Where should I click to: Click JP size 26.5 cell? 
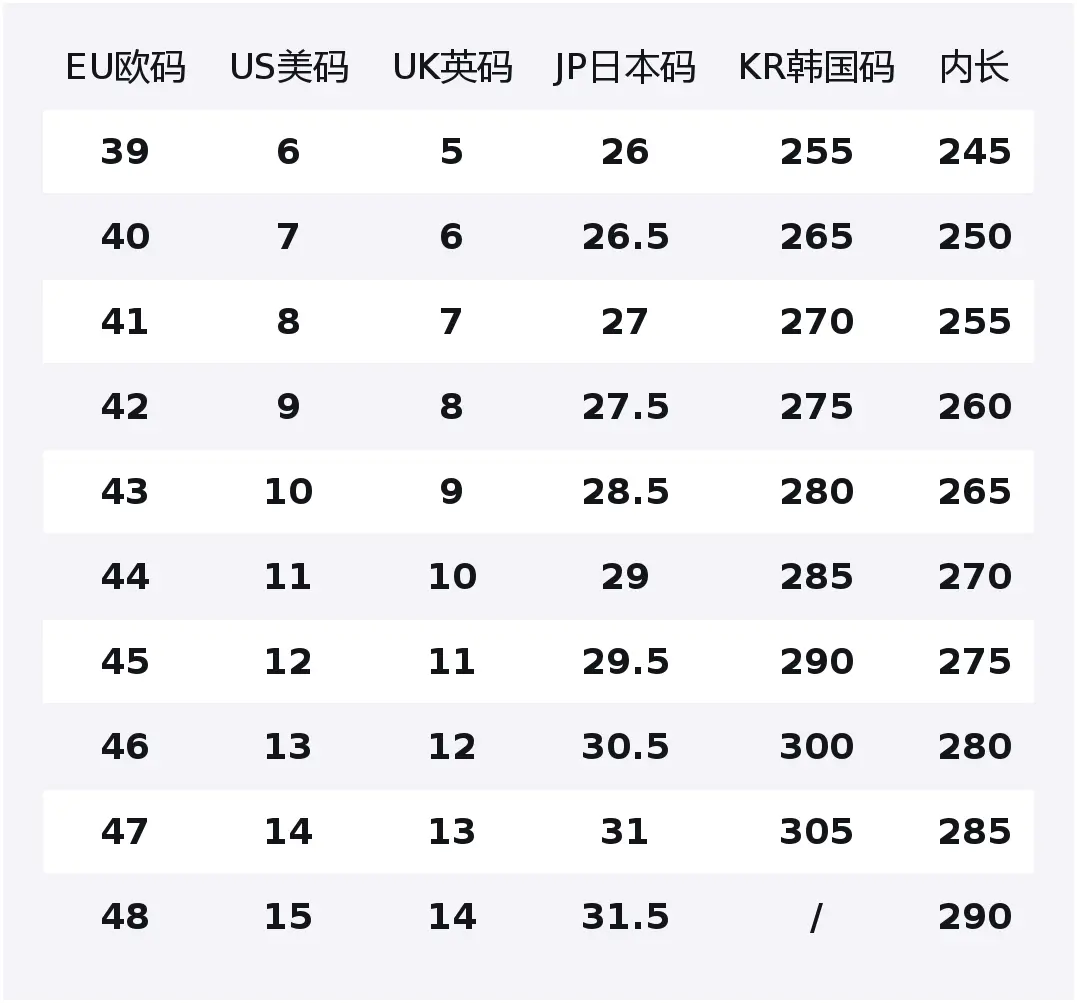[x=625, y=237]
